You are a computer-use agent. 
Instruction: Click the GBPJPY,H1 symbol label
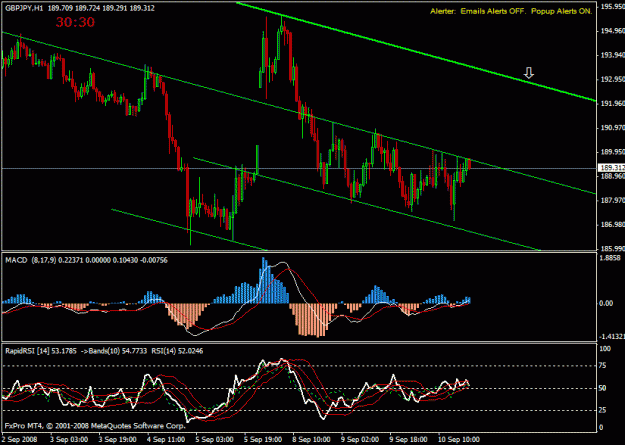tap(24, 8)
